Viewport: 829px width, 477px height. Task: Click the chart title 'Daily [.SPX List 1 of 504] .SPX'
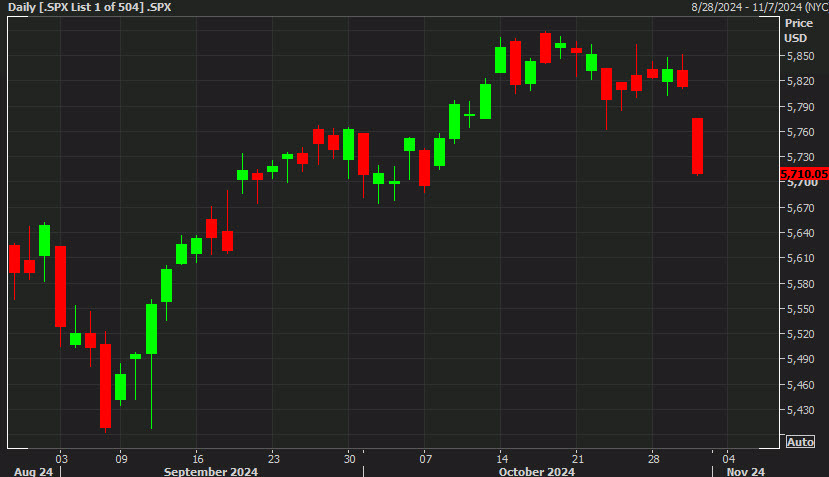pyautogui.click(x=89, y=7)
